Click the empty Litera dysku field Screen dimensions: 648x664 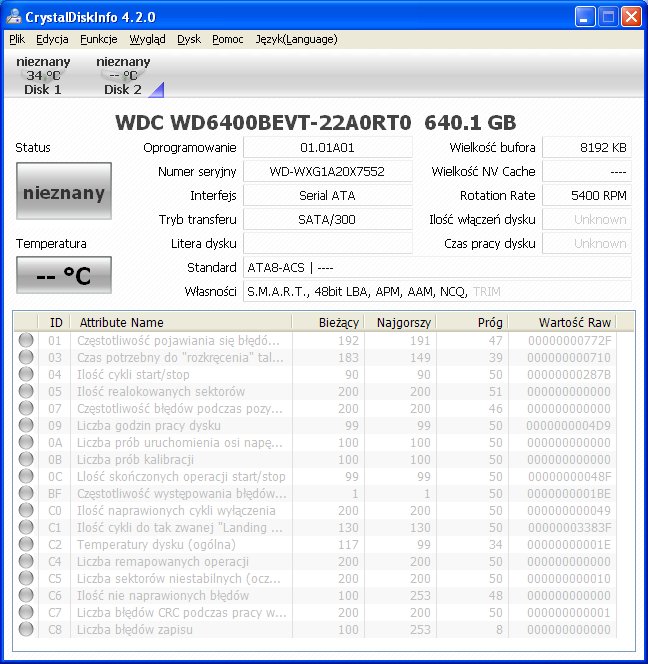point(327,243)
